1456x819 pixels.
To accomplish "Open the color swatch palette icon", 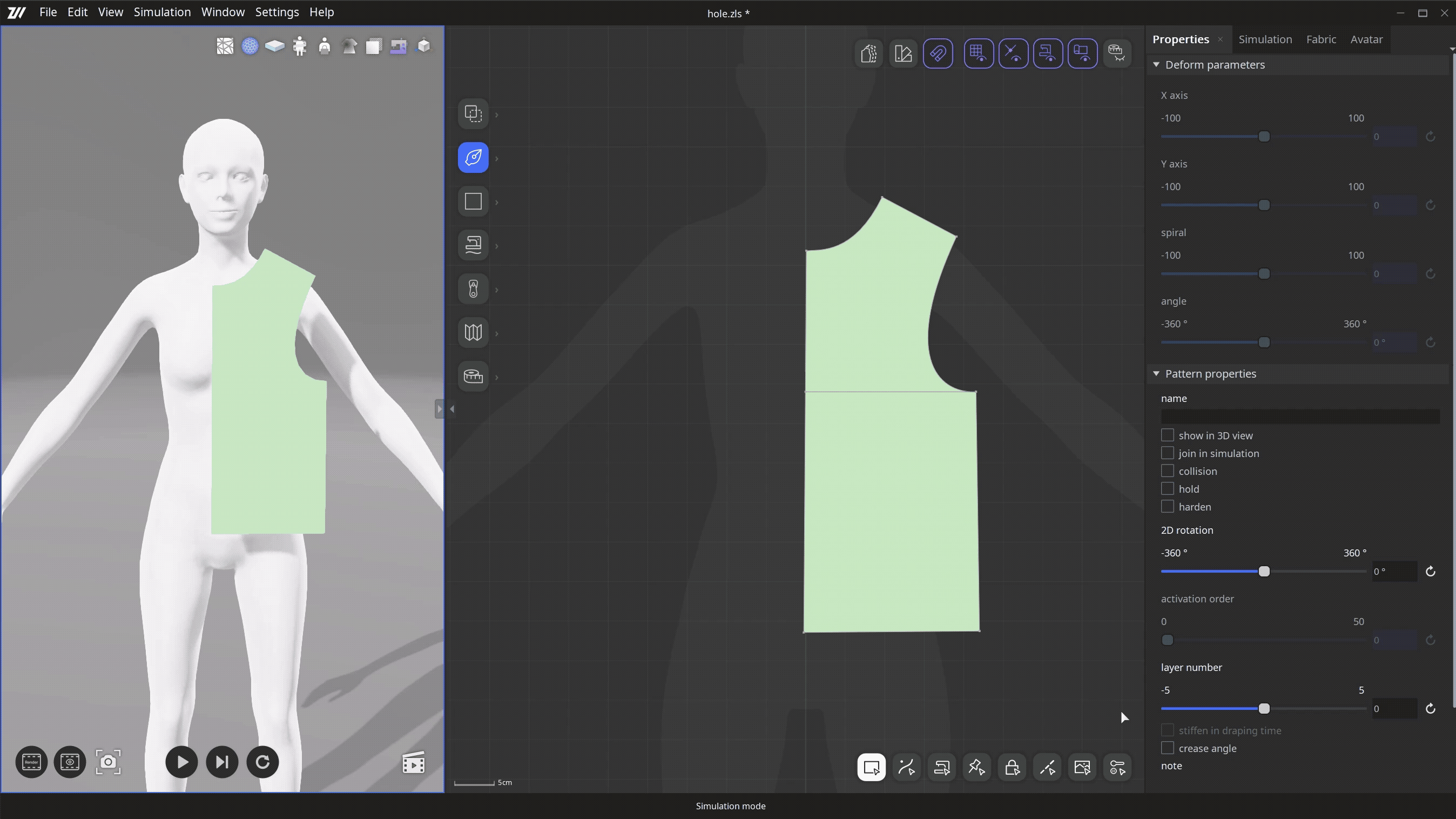I will click(x=903, y=53).
